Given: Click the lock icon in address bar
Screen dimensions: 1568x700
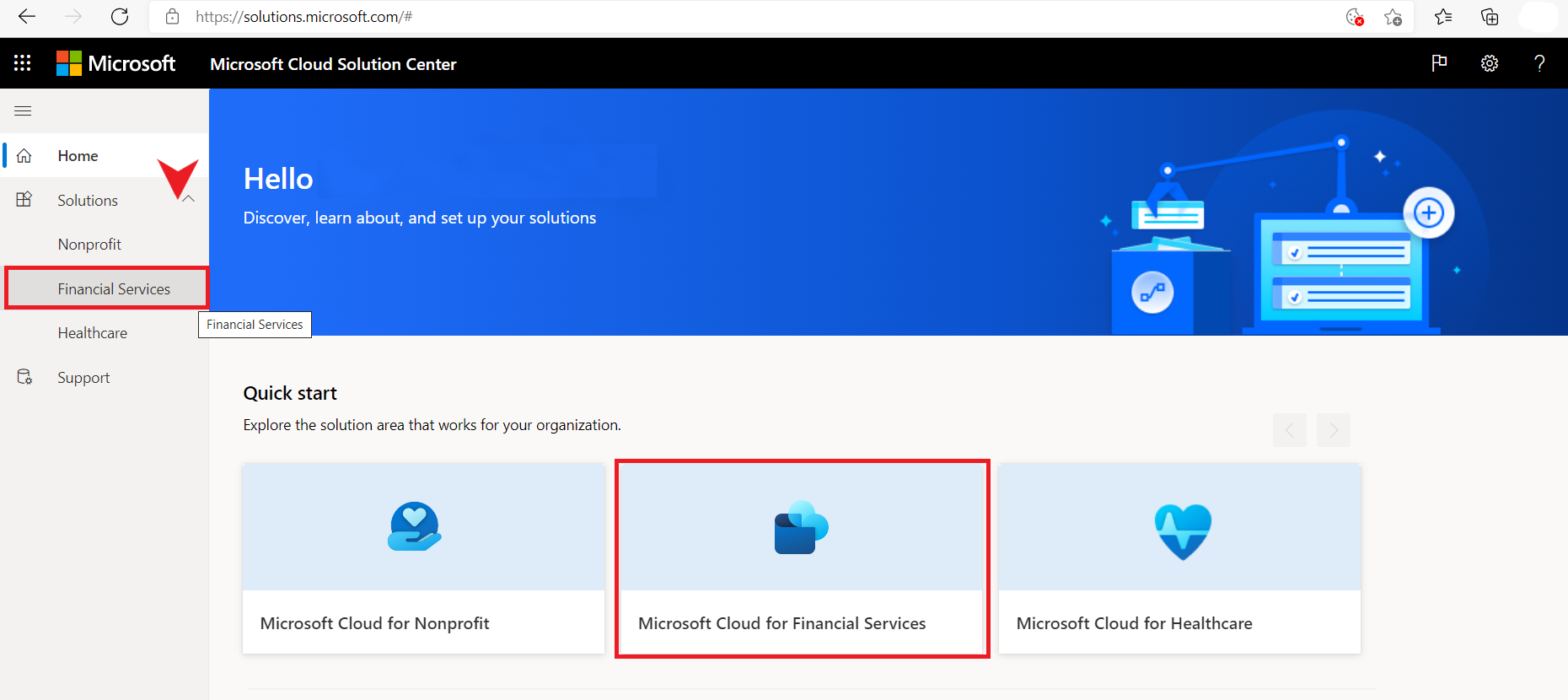Looking at the screenshot, I should [x=173, y=16].
